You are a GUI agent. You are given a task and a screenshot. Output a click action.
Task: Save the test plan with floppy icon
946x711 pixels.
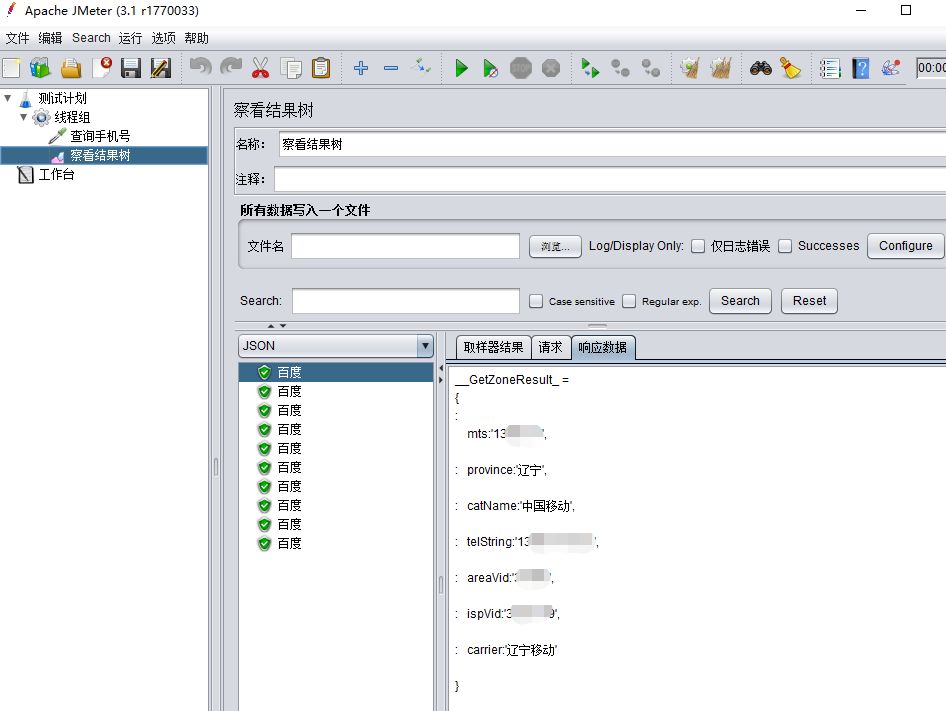click(x=130, y=68)
